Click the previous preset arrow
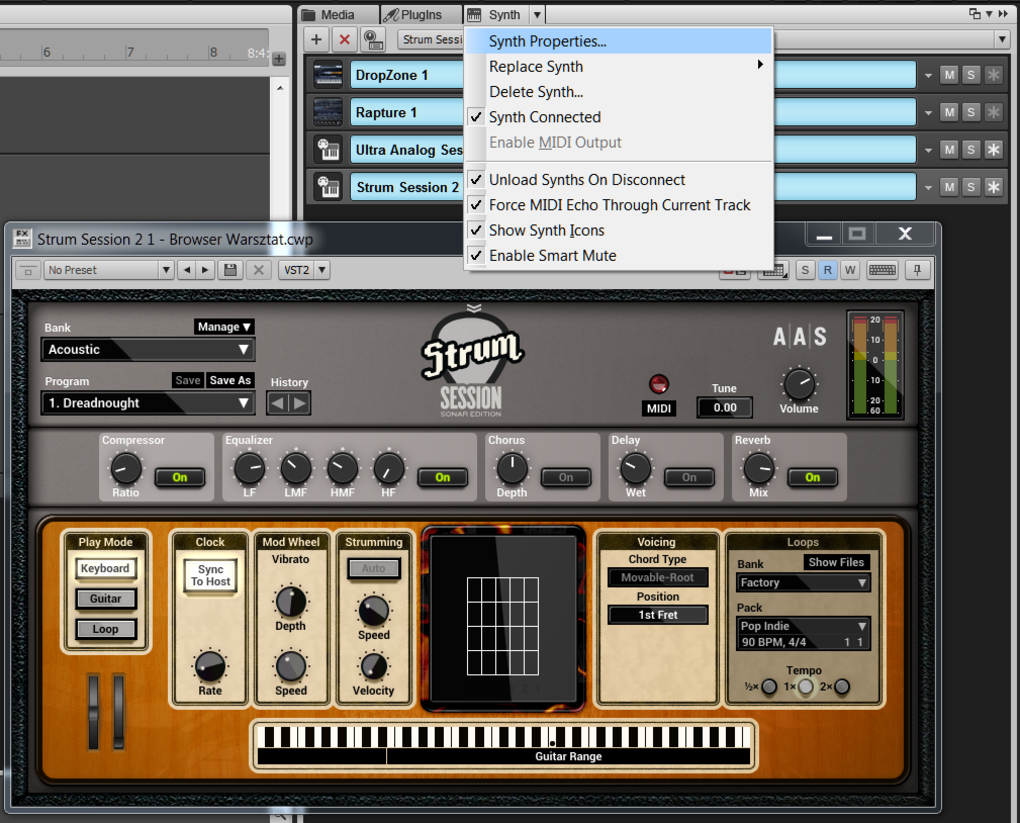 187,270
